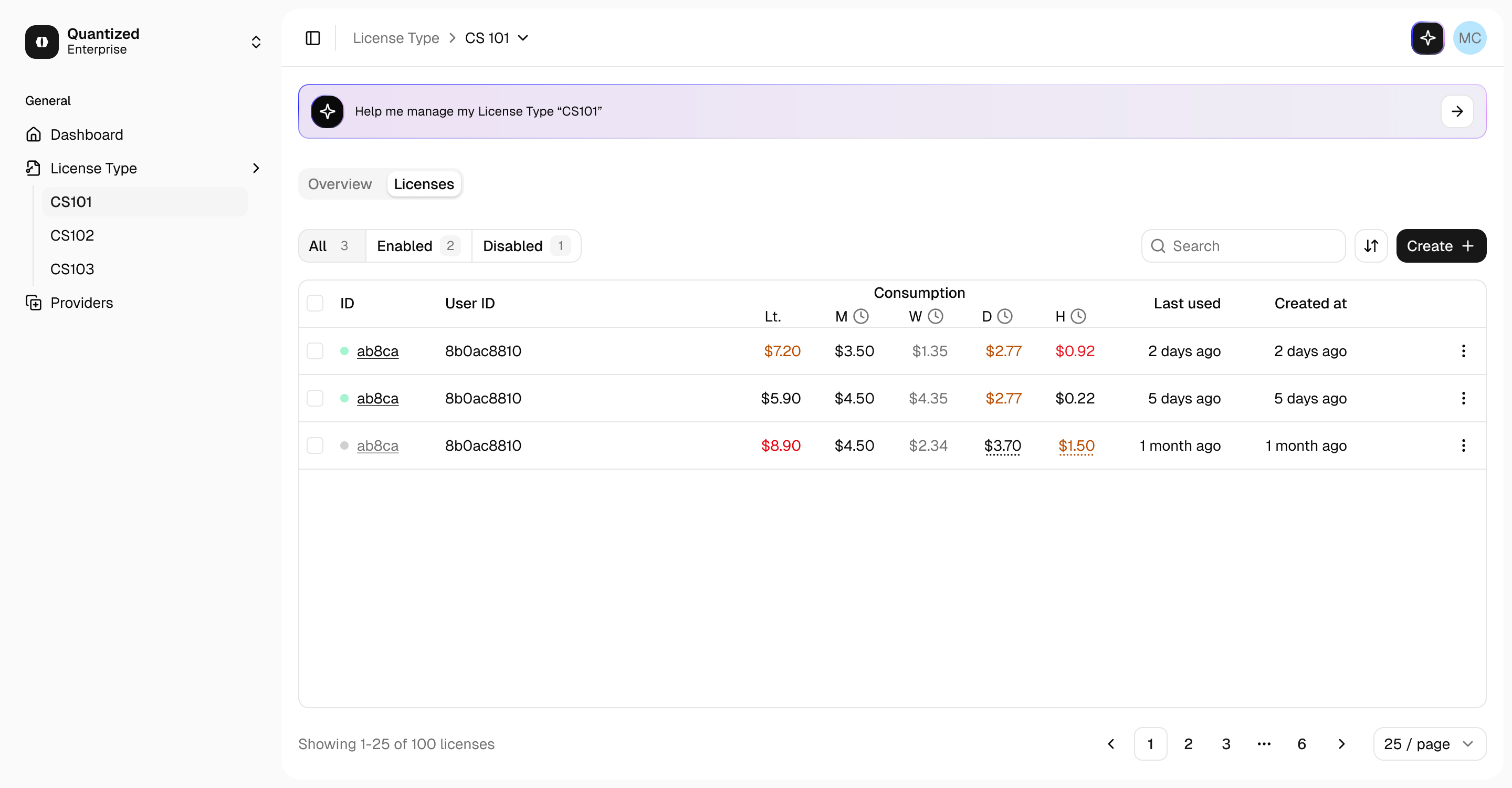Check the row with $7.20 lifetime consumption

tap(315, 351)
